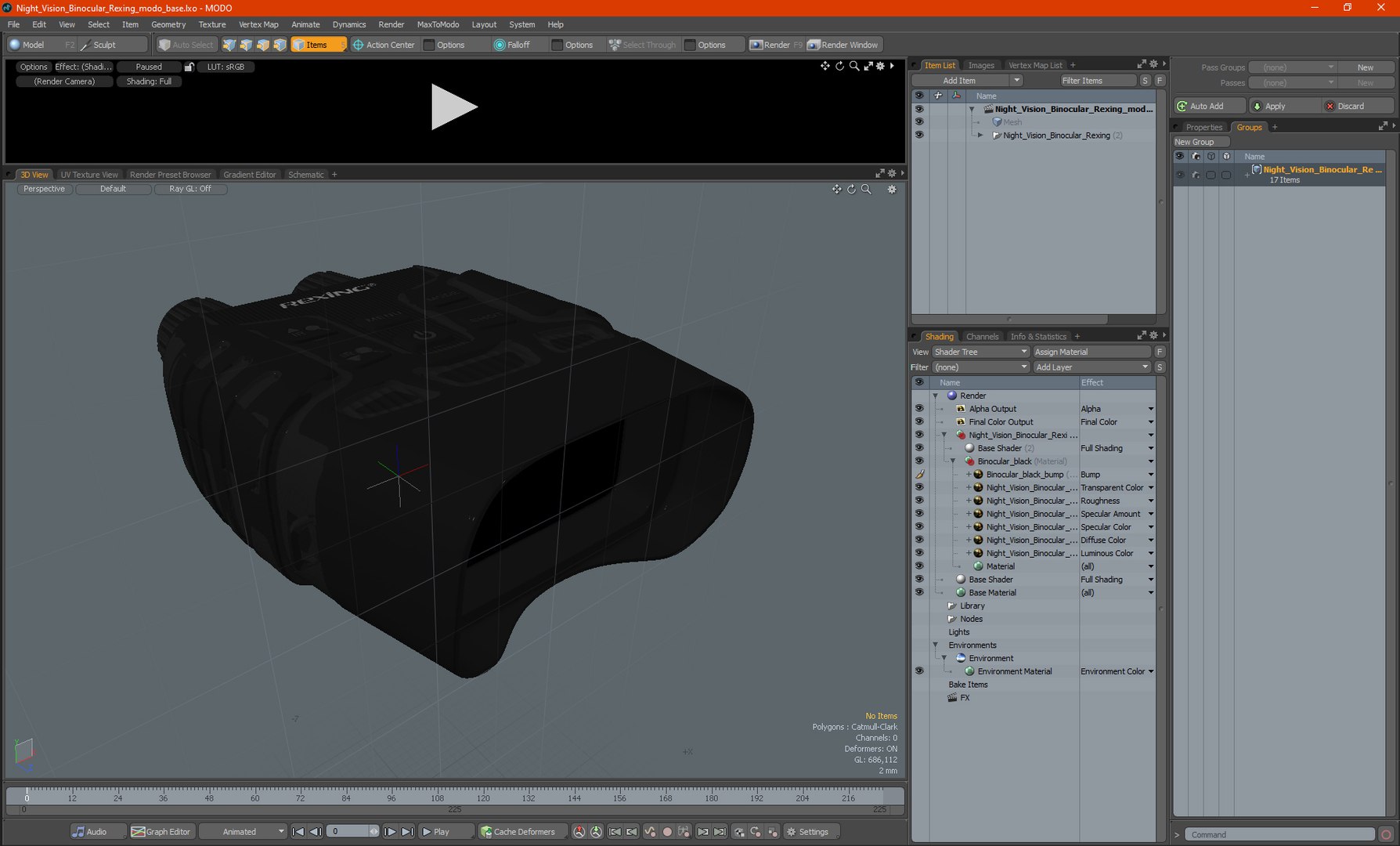Screen dimensions: 1400x846
Task: Expand Night_Vision_Binocular_Rexing item in Item List
Action: click(x=980, y=136)
